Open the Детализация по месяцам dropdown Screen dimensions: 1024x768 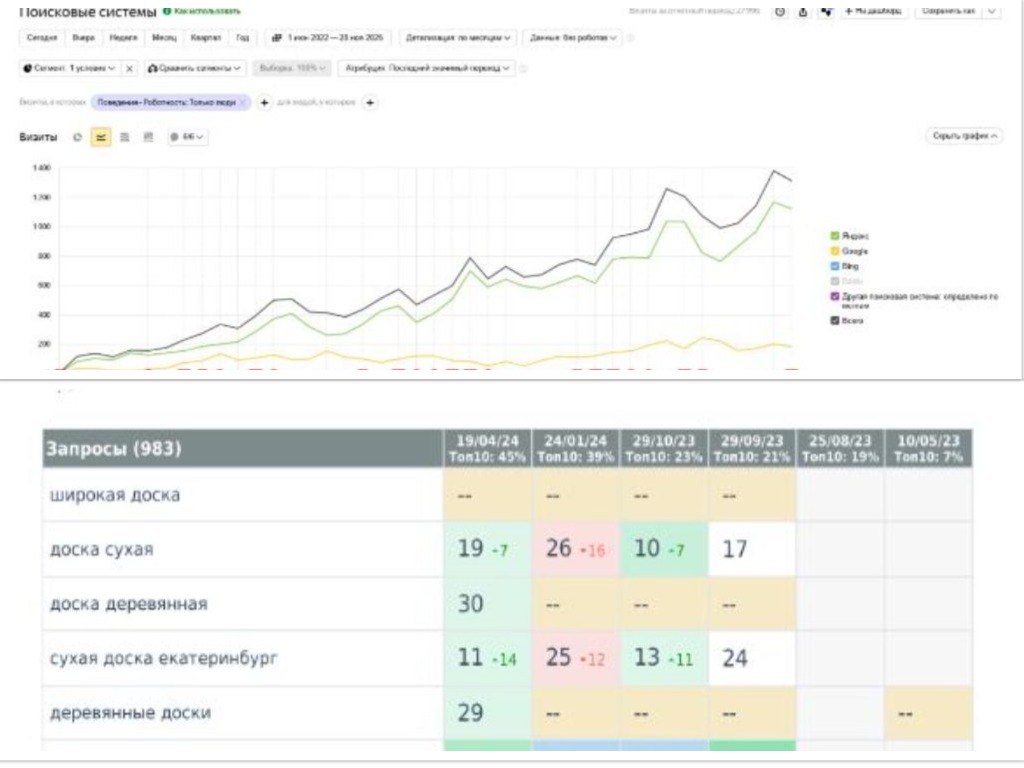pos(459,37)
